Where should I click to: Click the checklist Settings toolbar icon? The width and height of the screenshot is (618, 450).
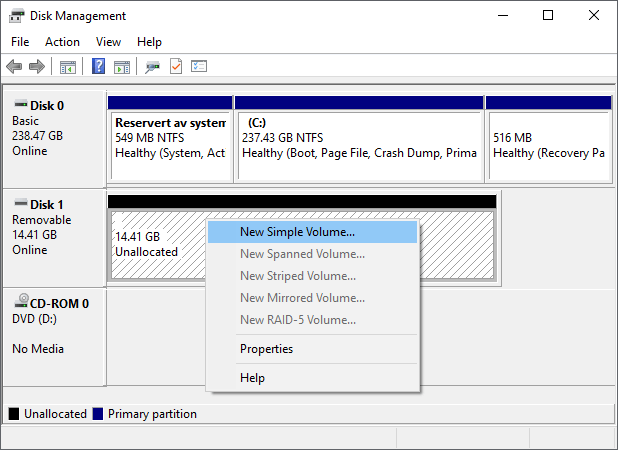[199, 66]
